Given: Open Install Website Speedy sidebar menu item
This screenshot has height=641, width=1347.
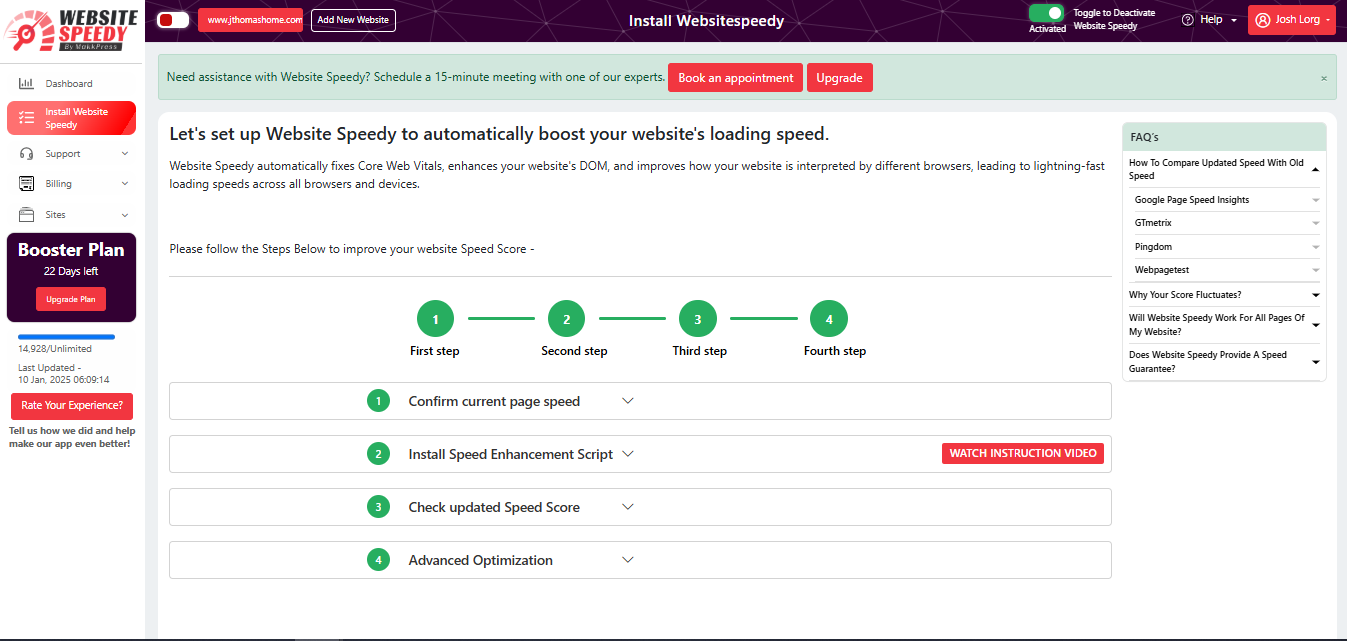Looking at the screenshot, I should [x=72, y=118].
